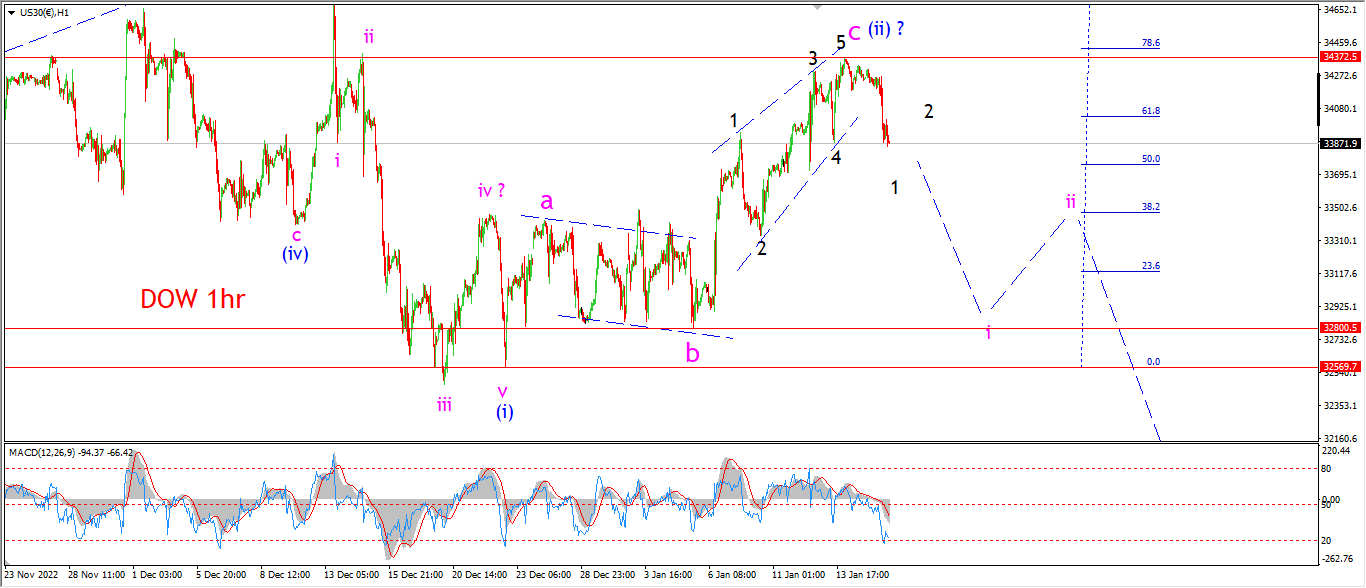Select the 38.2 Fibonacci level label

(1150, 207)
